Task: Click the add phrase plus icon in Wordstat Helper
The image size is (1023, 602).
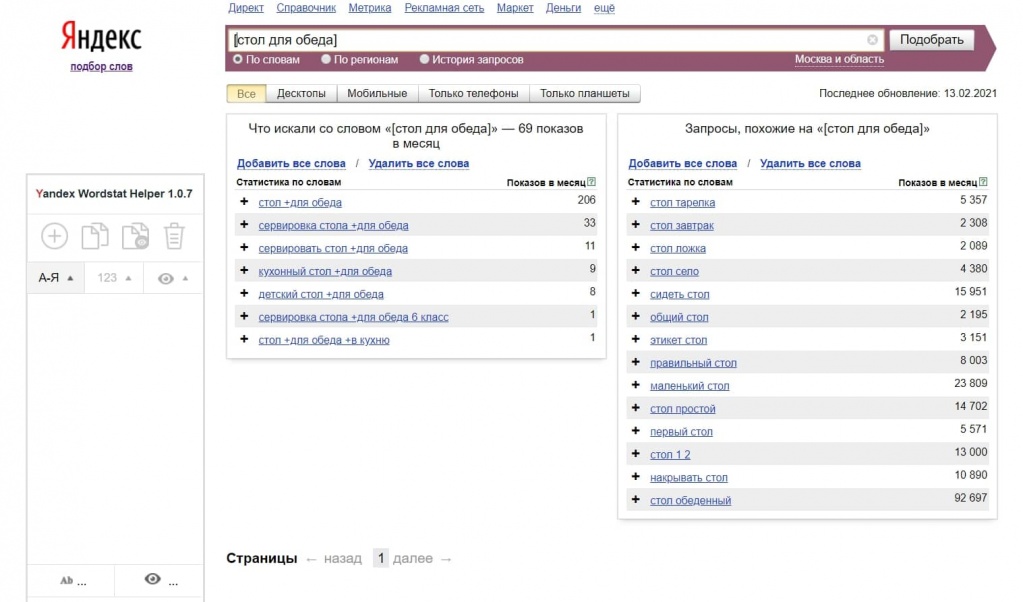Action: [x=54, y=236]
